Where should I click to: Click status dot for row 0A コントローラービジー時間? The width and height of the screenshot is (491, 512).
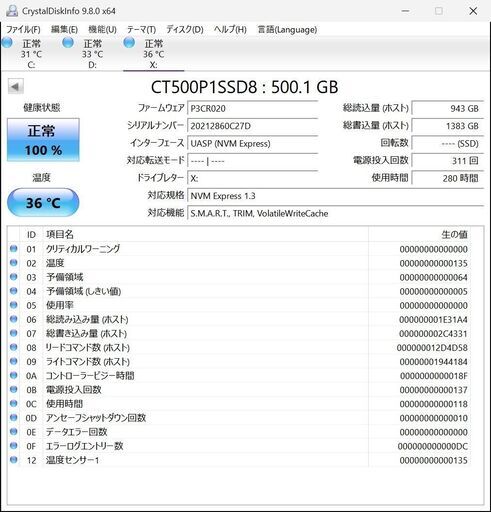(14, 375)
